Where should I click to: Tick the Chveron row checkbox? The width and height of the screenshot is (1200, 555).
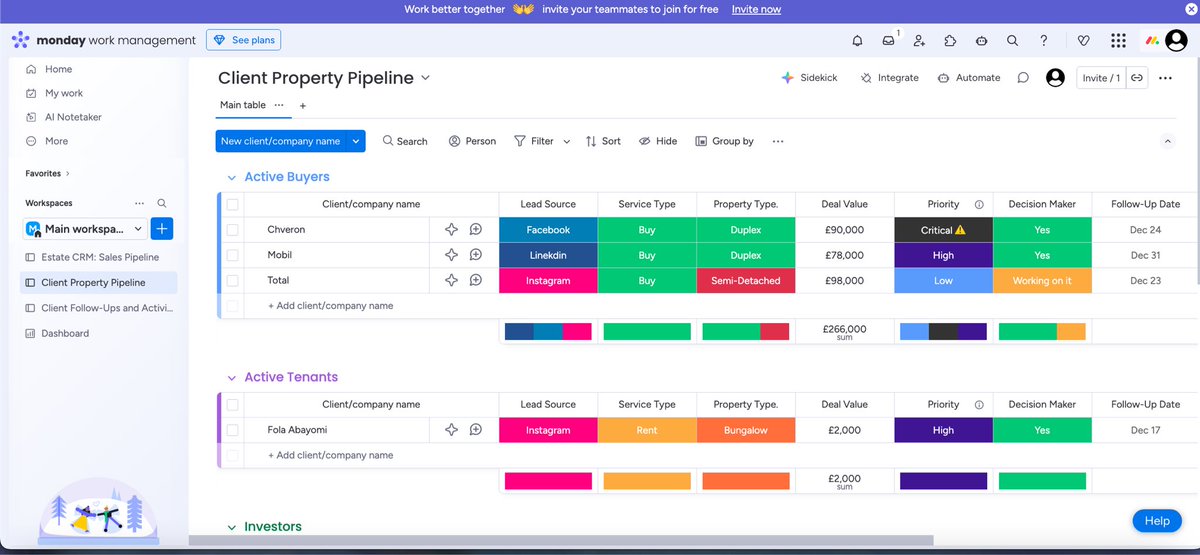(x=232, y=229)
